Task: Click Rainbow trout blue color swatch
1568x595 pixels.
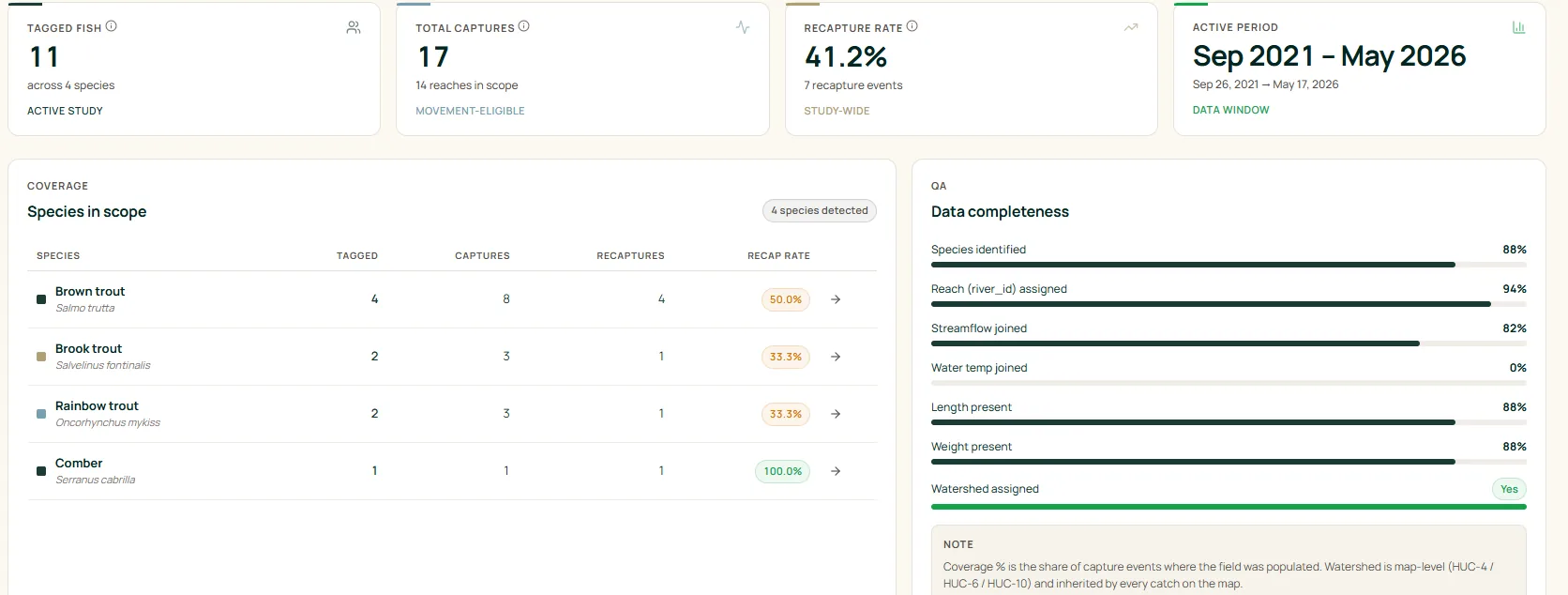Action: [x=41, y=414]
